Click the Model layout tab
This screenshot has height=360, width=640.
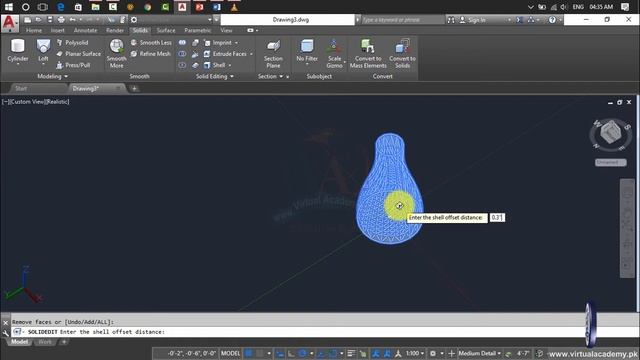[x=19, y=342]
